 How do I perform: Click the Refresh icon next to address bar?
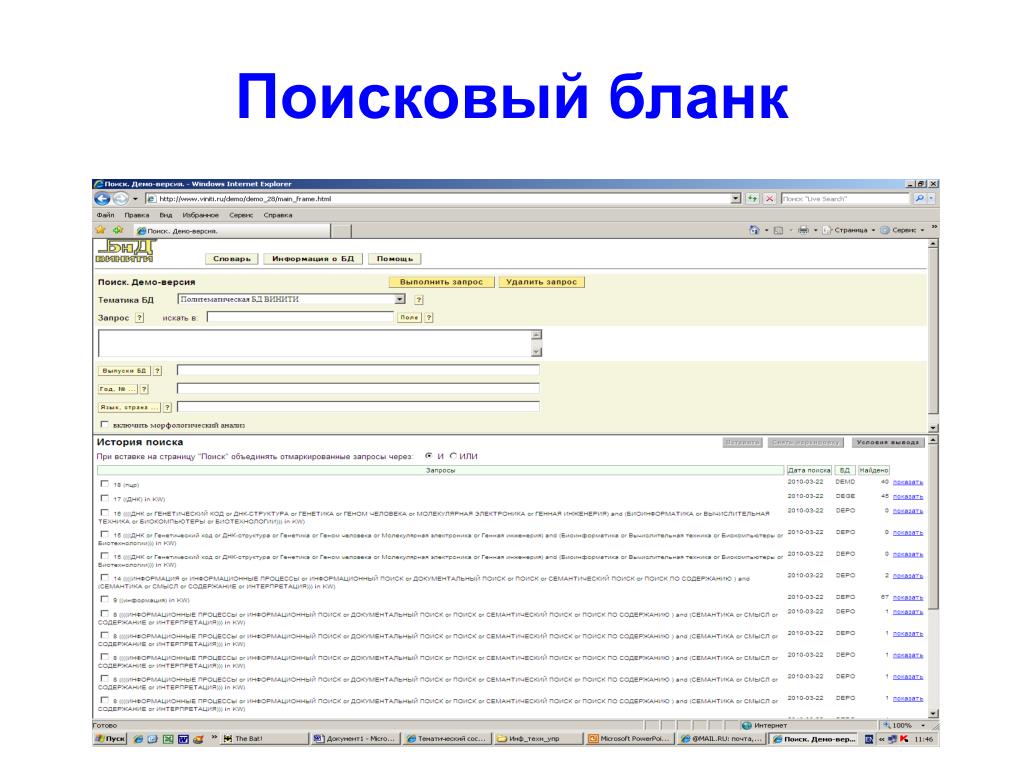pyautogui.click(x=752, y=199)
